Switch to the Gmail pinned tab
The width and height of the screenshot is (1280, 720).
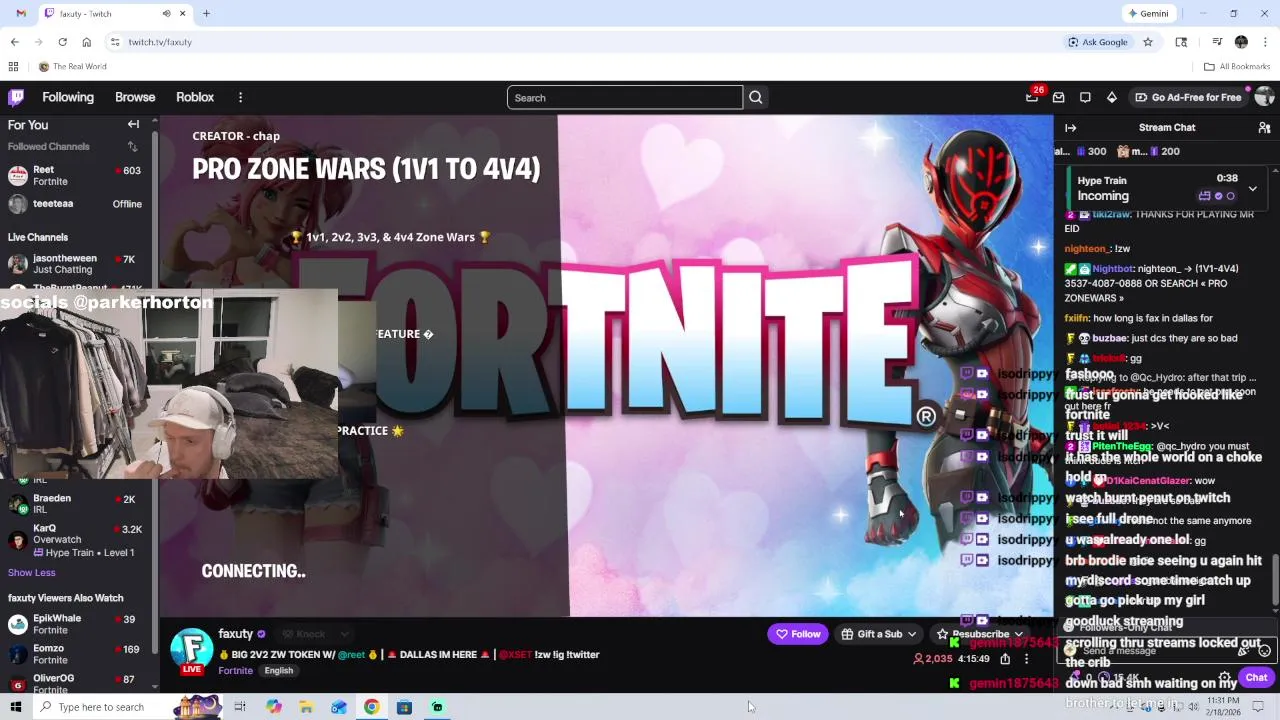[21, 14]
